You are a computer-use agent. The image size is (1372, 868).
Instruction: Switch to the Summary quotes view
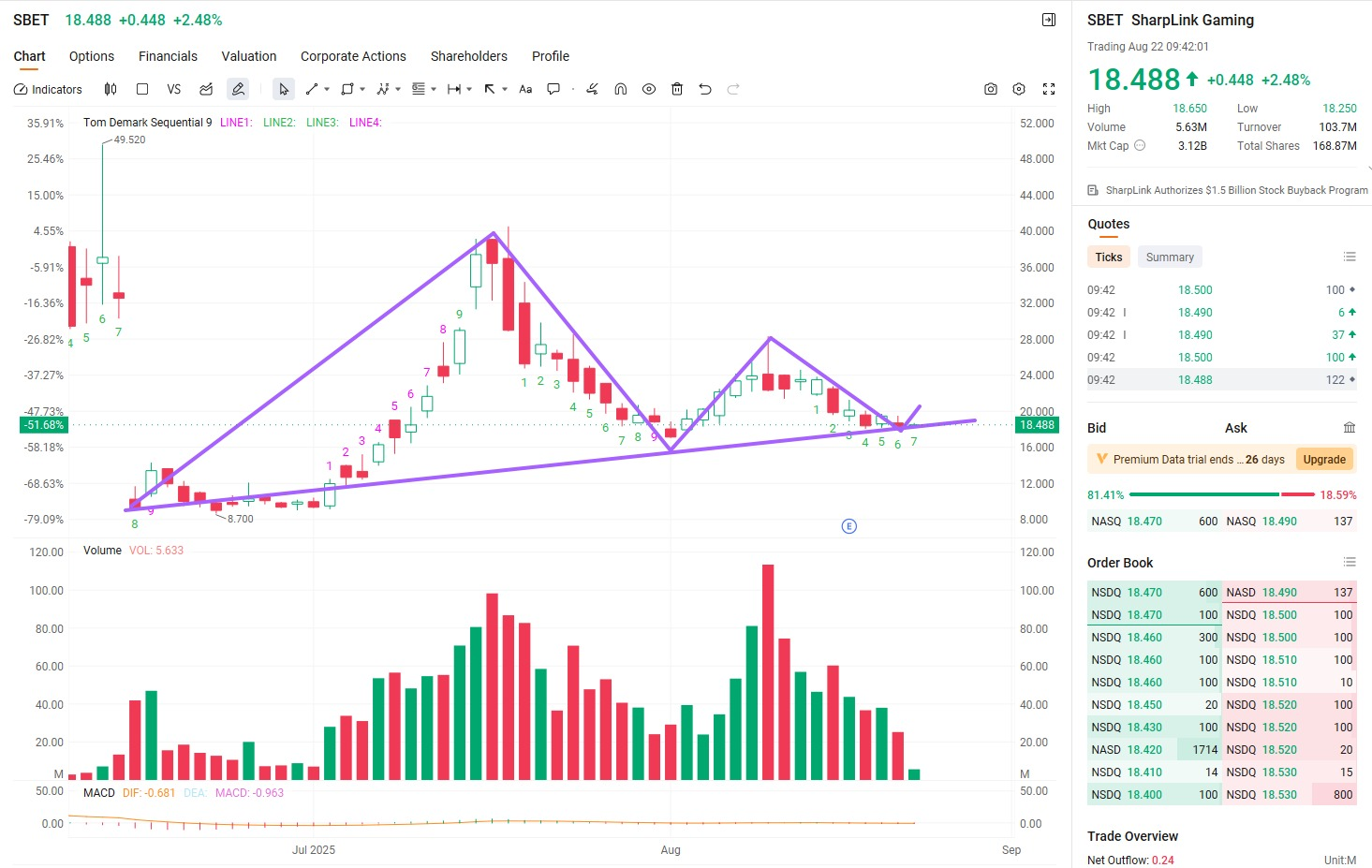coord(1170,257)
